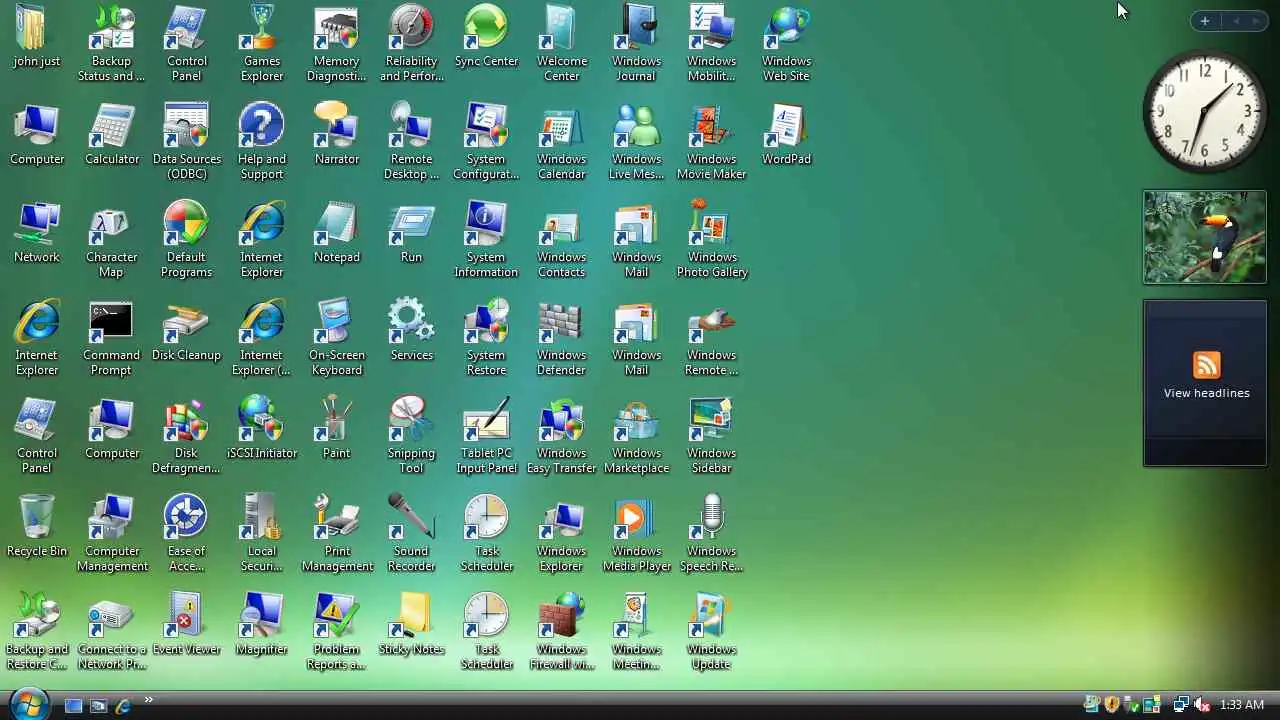The image size is (1280, 720).
Task: Open Event Viewer shortcut
Action: [187, 624]
